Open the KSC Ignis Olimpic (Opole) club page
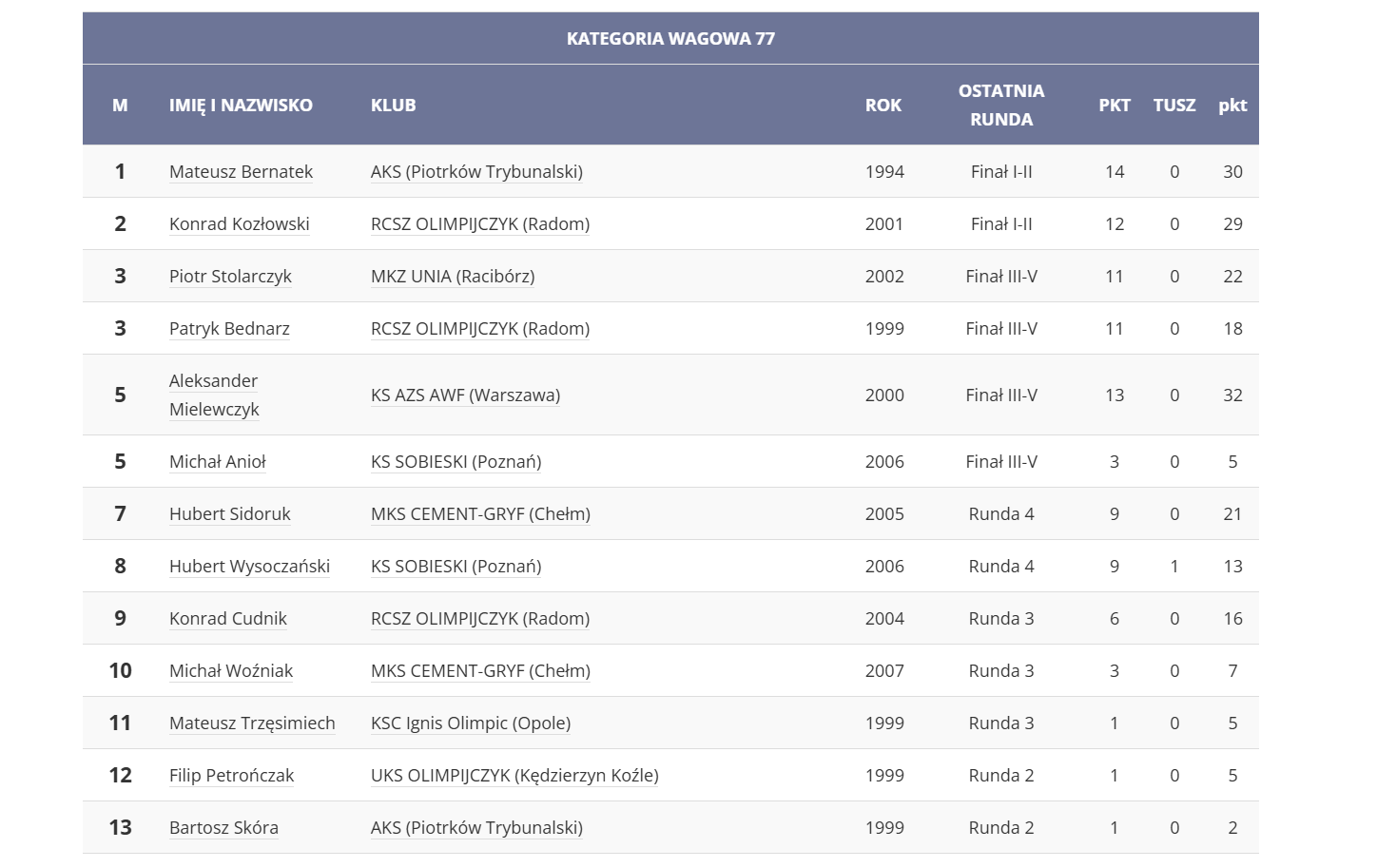1377x868 pixels. coord(470,723)
